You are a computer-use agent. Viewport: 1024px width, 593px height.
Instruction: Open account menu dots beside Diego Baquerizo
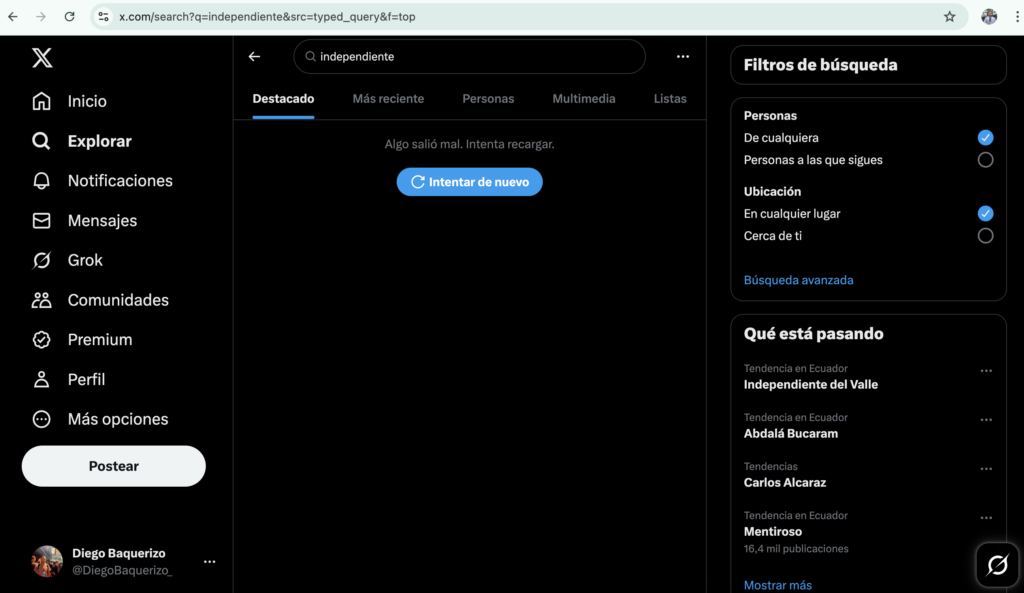(x=210, y=562)
